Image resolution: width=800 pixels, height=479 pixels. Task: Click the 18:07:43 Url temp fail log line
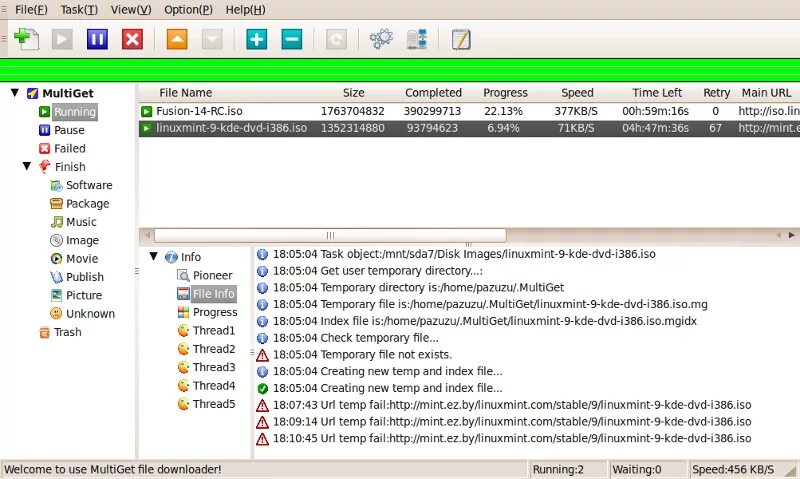(x=512, y=405)
